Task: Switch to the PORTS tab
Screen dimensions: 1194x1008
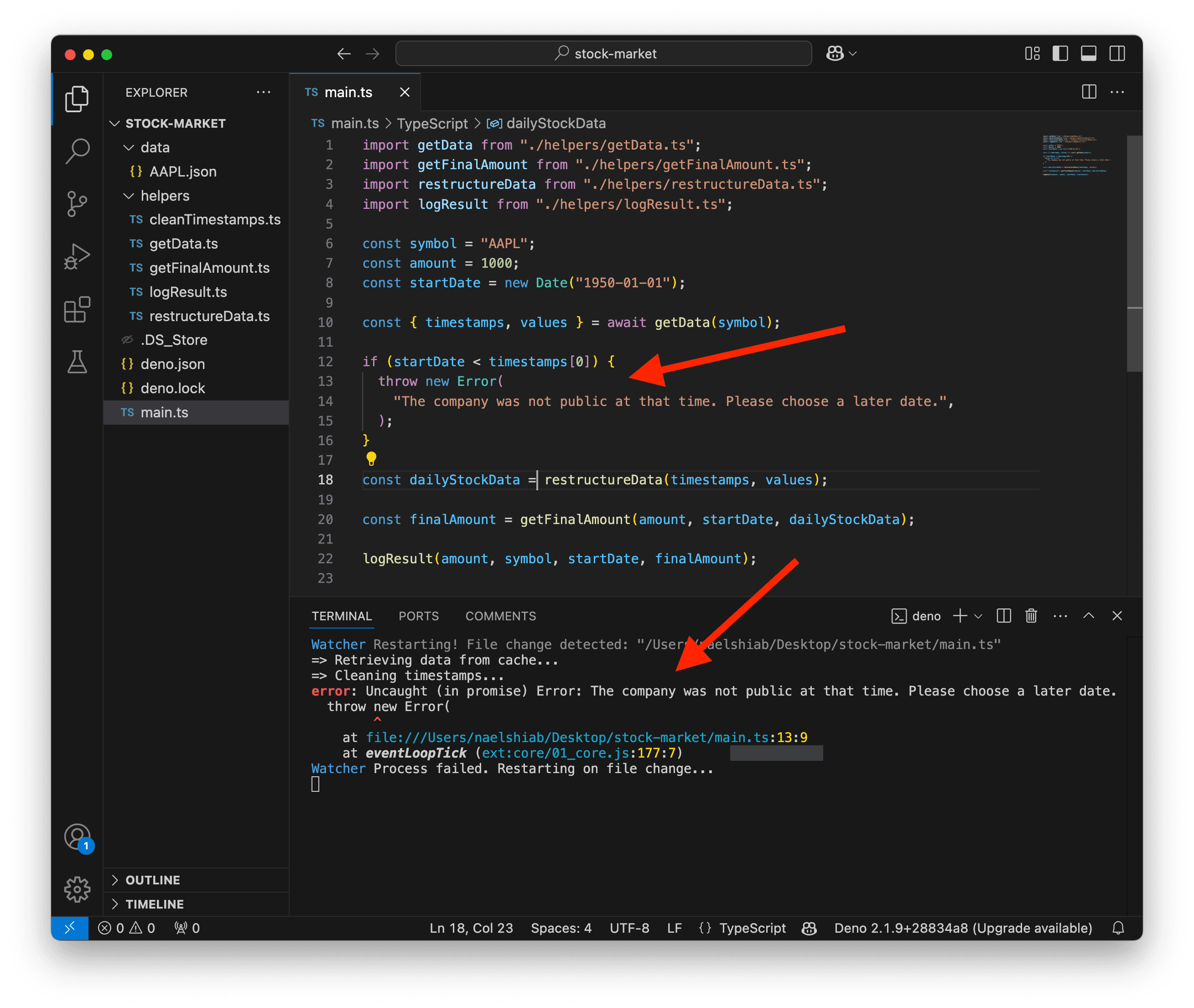Action: pyautogui.click(x=419, y=616)
